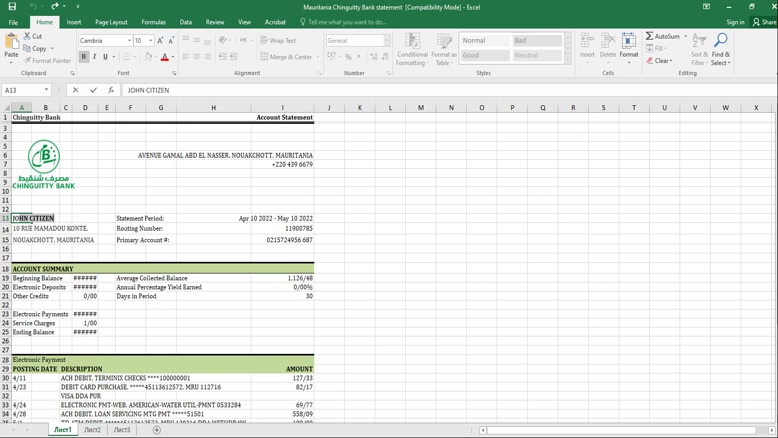Toggle Bold formatting
Image resolution: width=778 pixels, height=438 pixels.
click(84, 57)
